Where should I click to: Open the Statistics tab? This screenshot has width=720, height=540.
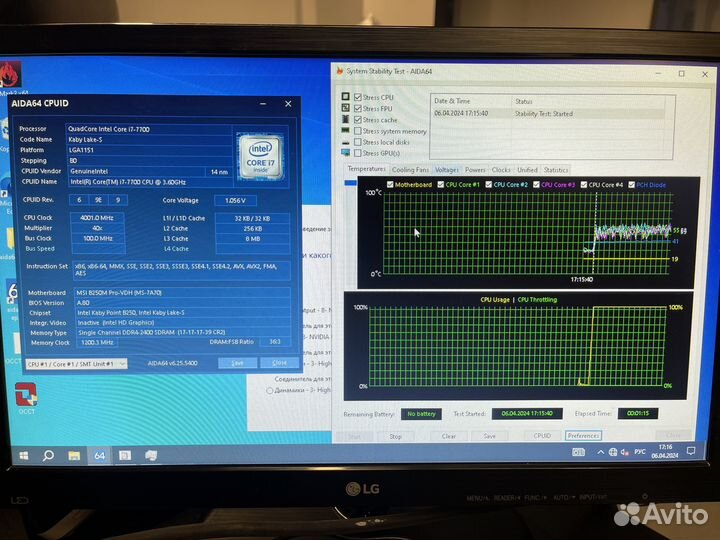[556, 169]
